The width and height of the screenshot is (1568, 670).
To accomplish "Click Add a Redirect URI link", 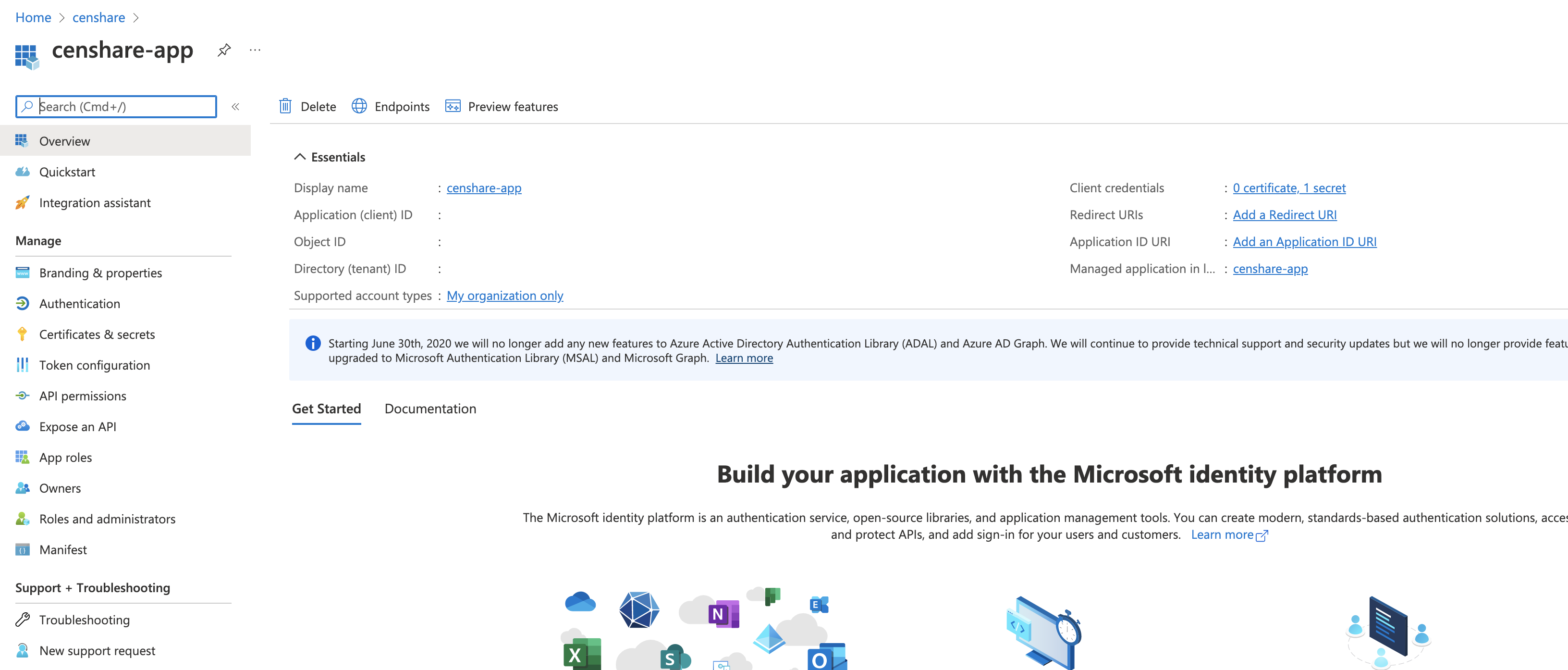I will (x=1285, y=215).
